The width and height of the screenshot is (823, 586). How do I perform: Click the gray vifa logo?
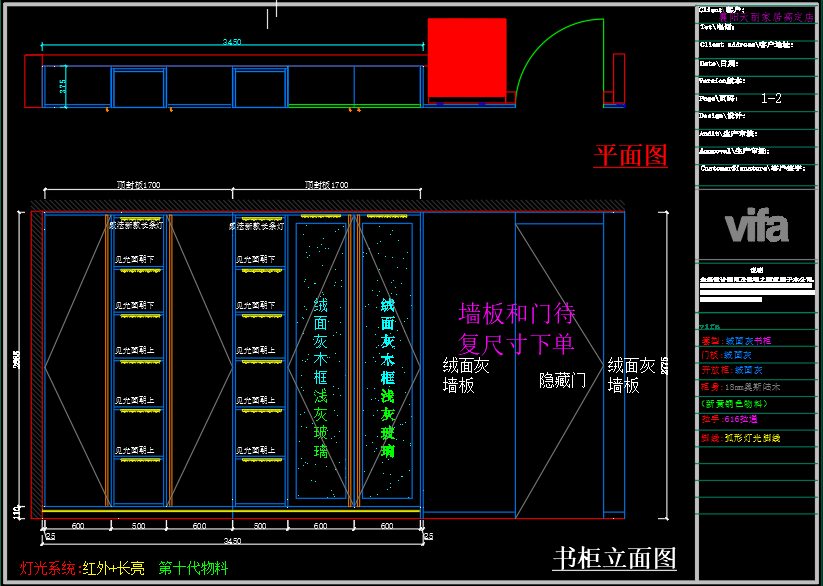click(x=757, y=227)
